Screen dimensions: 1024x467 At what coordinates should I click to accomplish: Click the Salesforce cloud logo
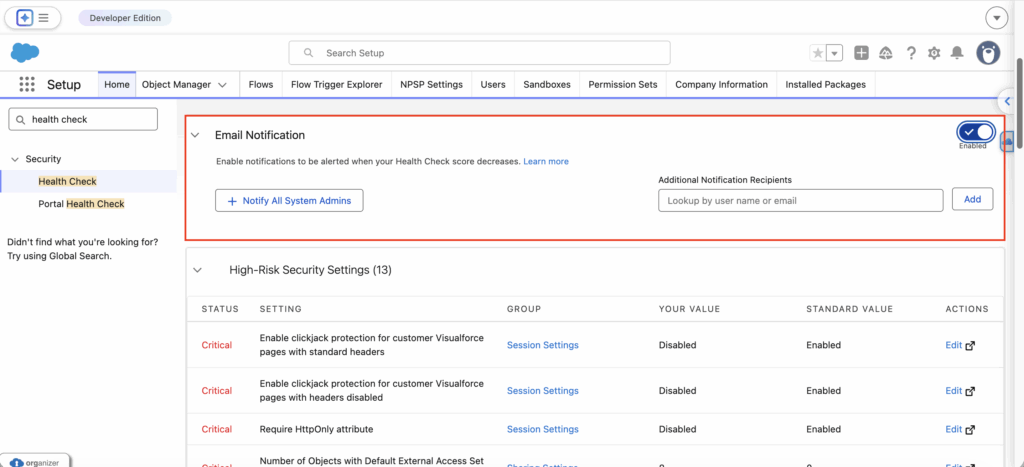coord(25,52)
